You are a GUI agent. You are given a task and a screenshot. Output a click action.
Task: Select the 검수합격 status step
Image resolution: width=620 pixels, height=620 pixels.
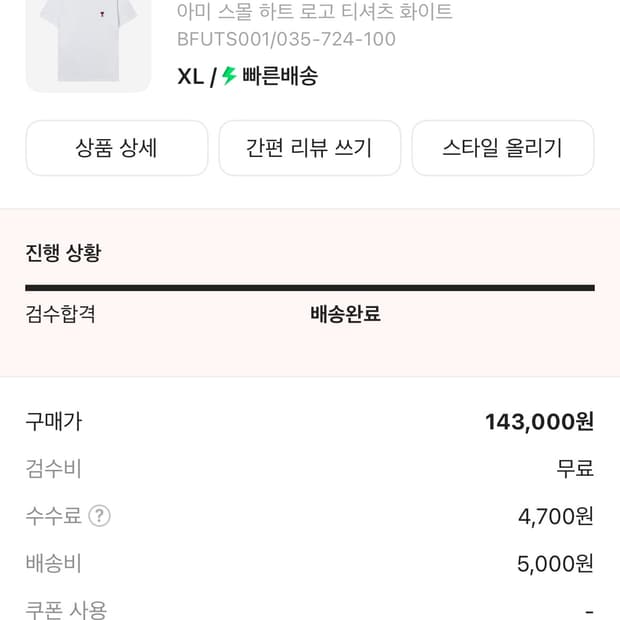coord(60,314)
